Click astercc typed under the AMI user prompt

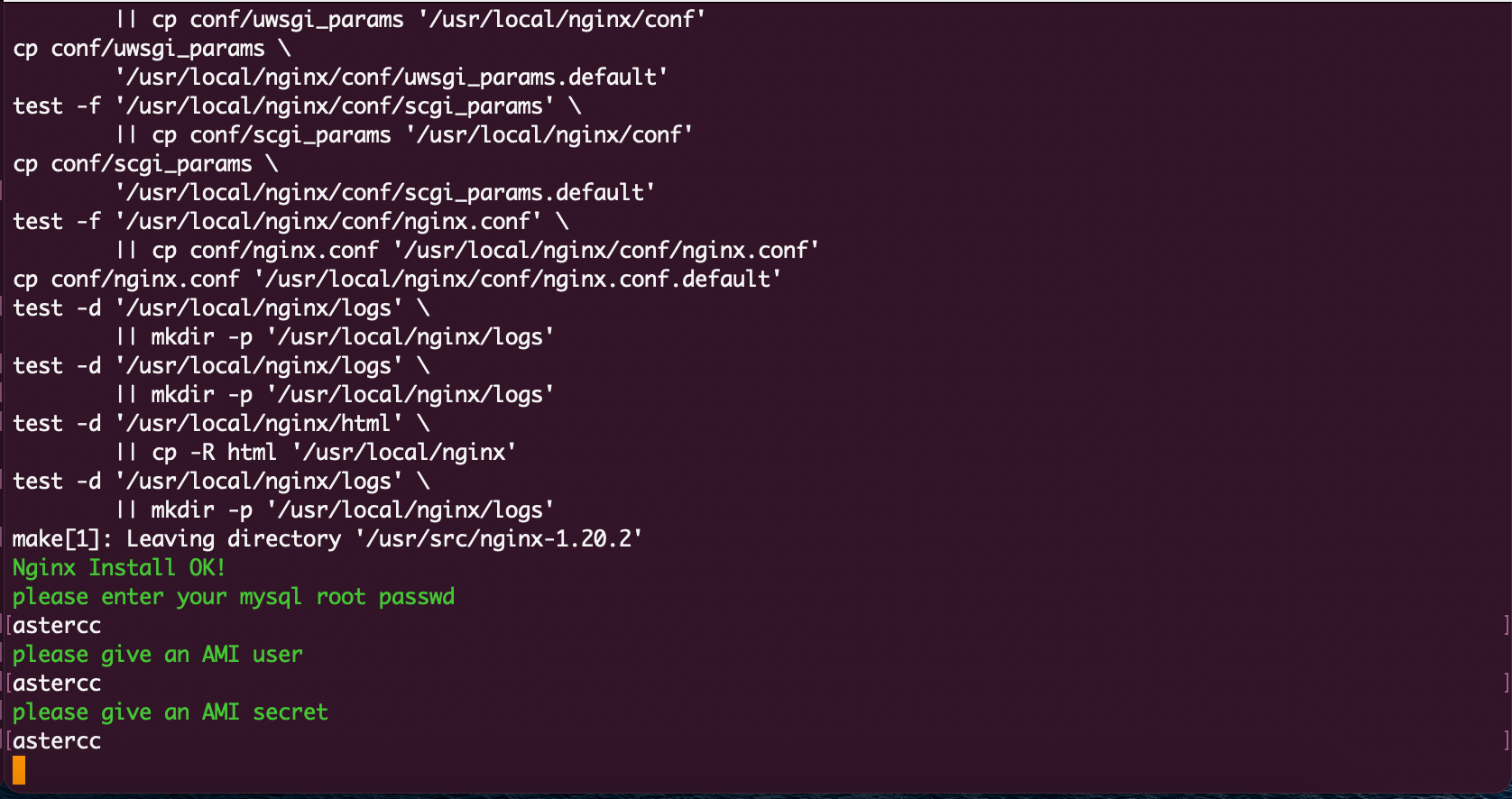(x=57, y=684)
